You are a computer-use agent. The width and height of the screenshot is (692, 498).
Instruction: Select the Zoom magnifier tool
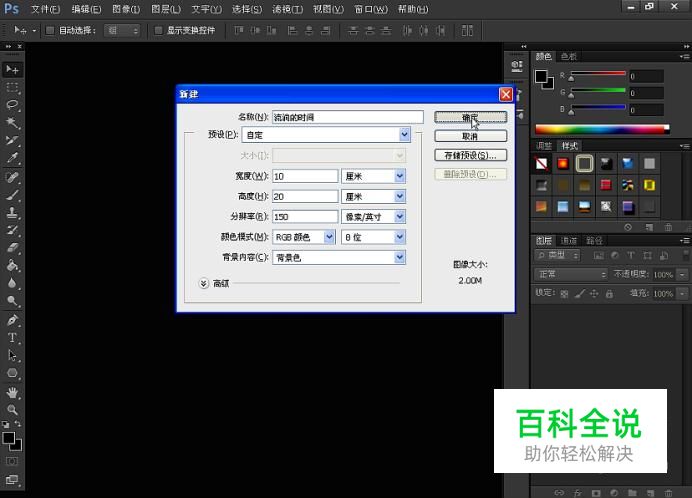[x=13, y=409]
